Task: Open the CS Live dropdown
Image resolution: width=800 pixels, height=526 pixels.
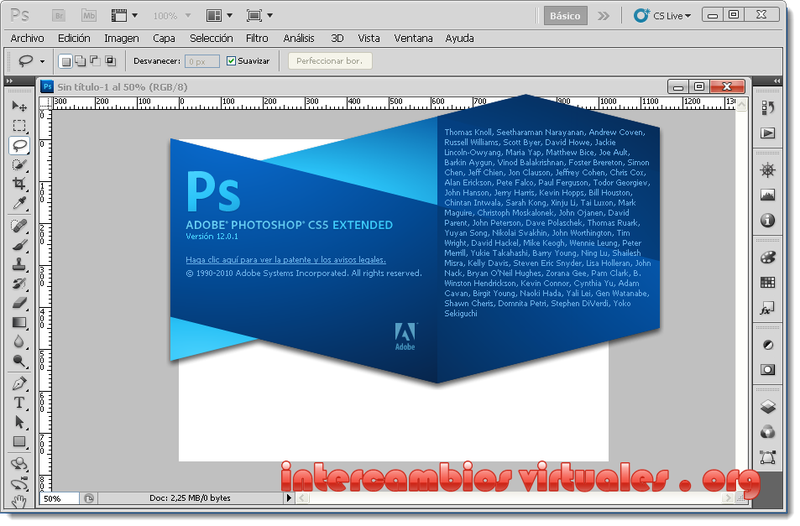Action: click(662, 16)
